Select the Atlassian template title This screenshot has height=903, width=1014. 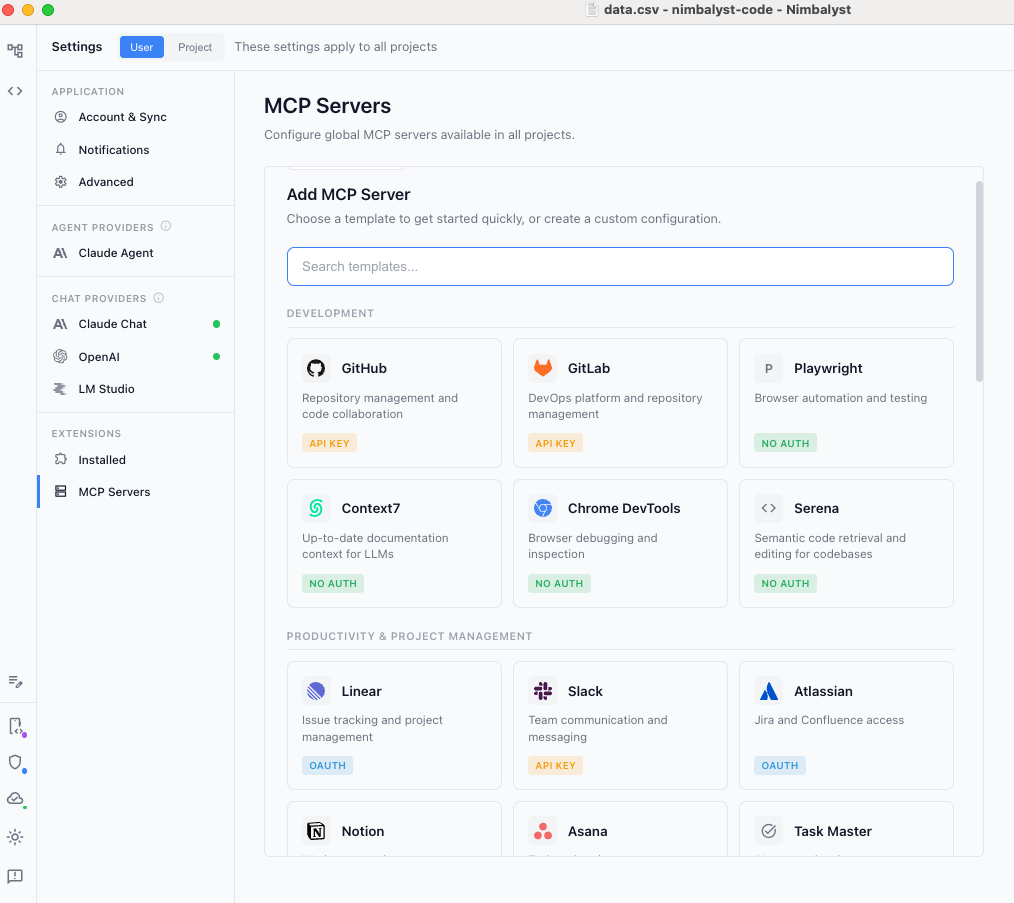pos(823,691)
